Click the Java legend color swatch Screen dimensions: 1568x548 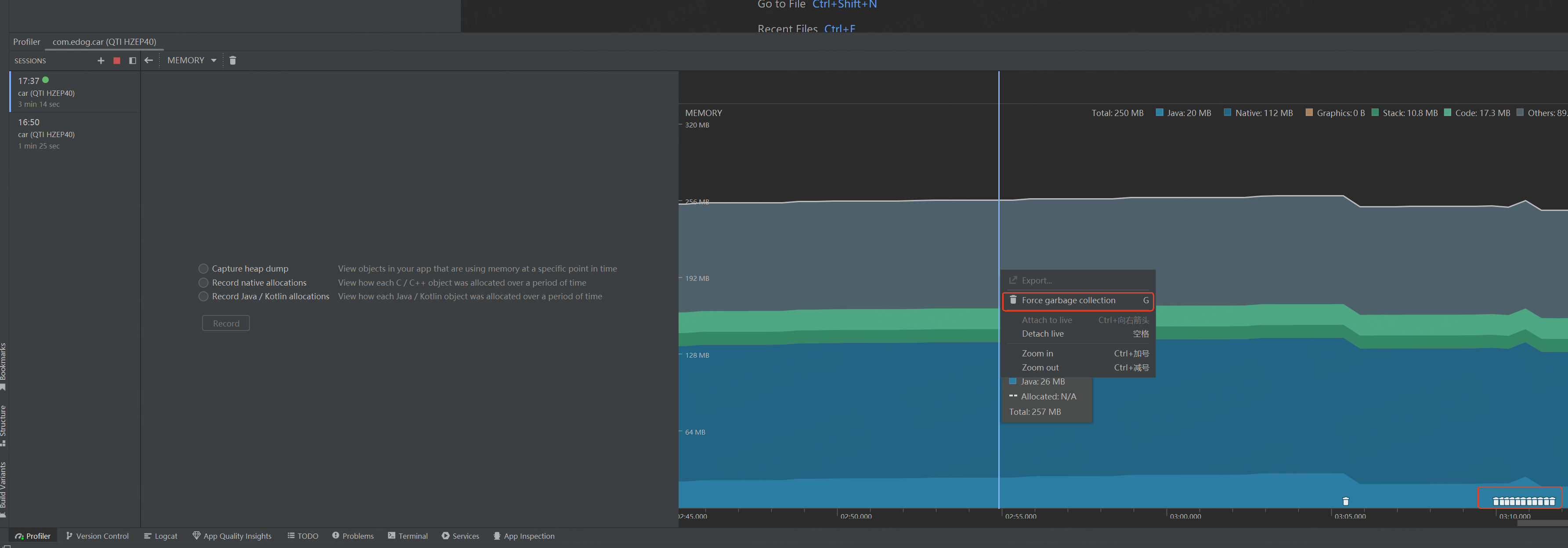[1160, 113]
